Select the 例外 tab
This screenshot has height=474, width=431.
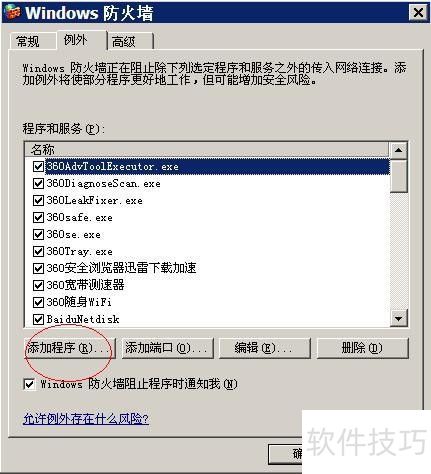click(x=75, y=40)
